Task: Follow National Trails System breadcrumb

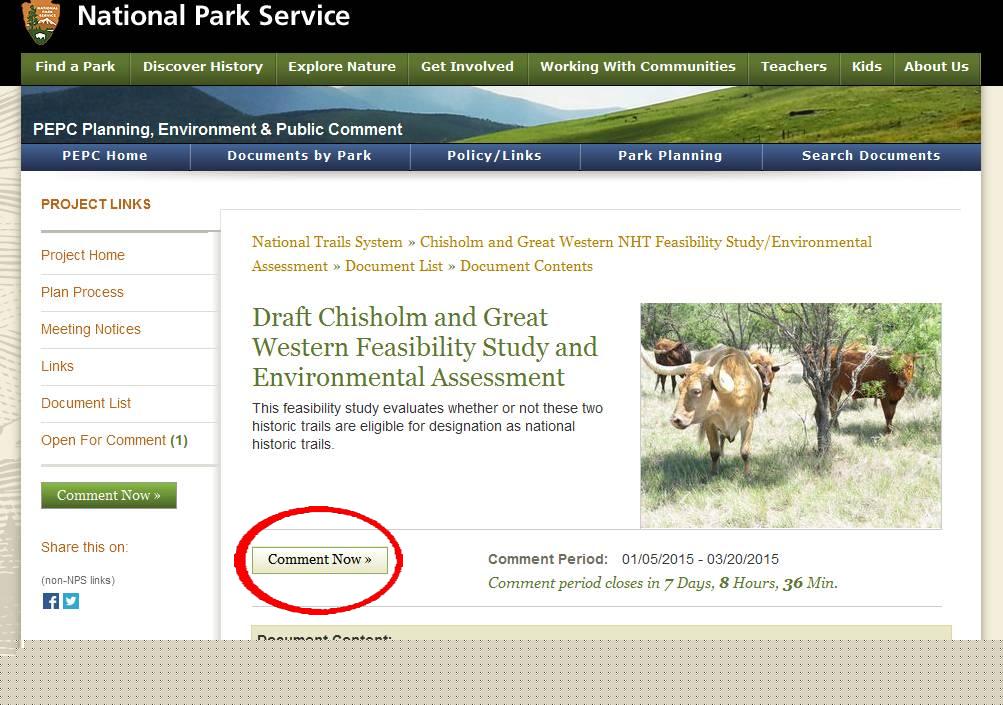Action: tap(327, 242)
